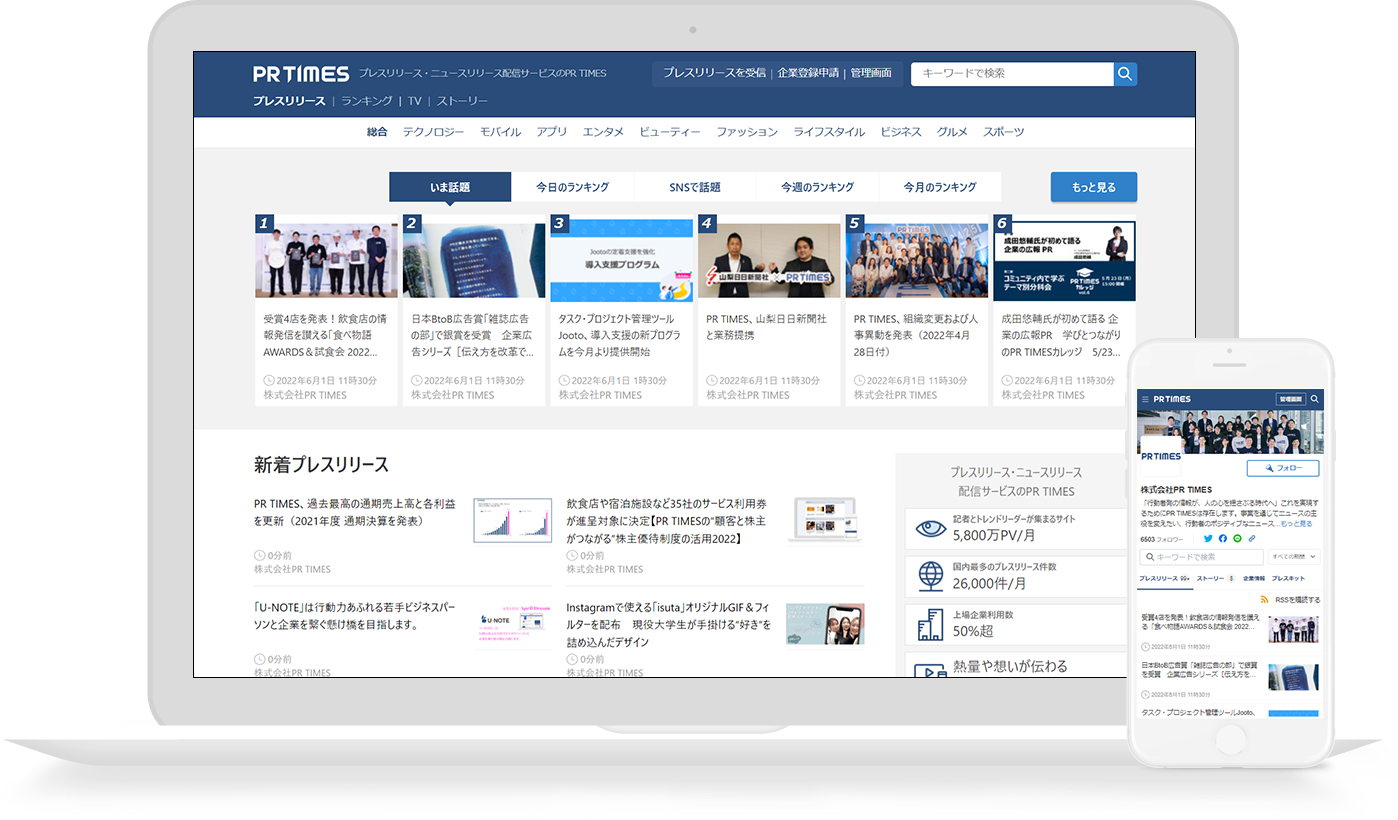This screenshot has width=1398, height=820.
Task: Click RSSを購読する text on the phone
Action: (x=1297, y=600)
